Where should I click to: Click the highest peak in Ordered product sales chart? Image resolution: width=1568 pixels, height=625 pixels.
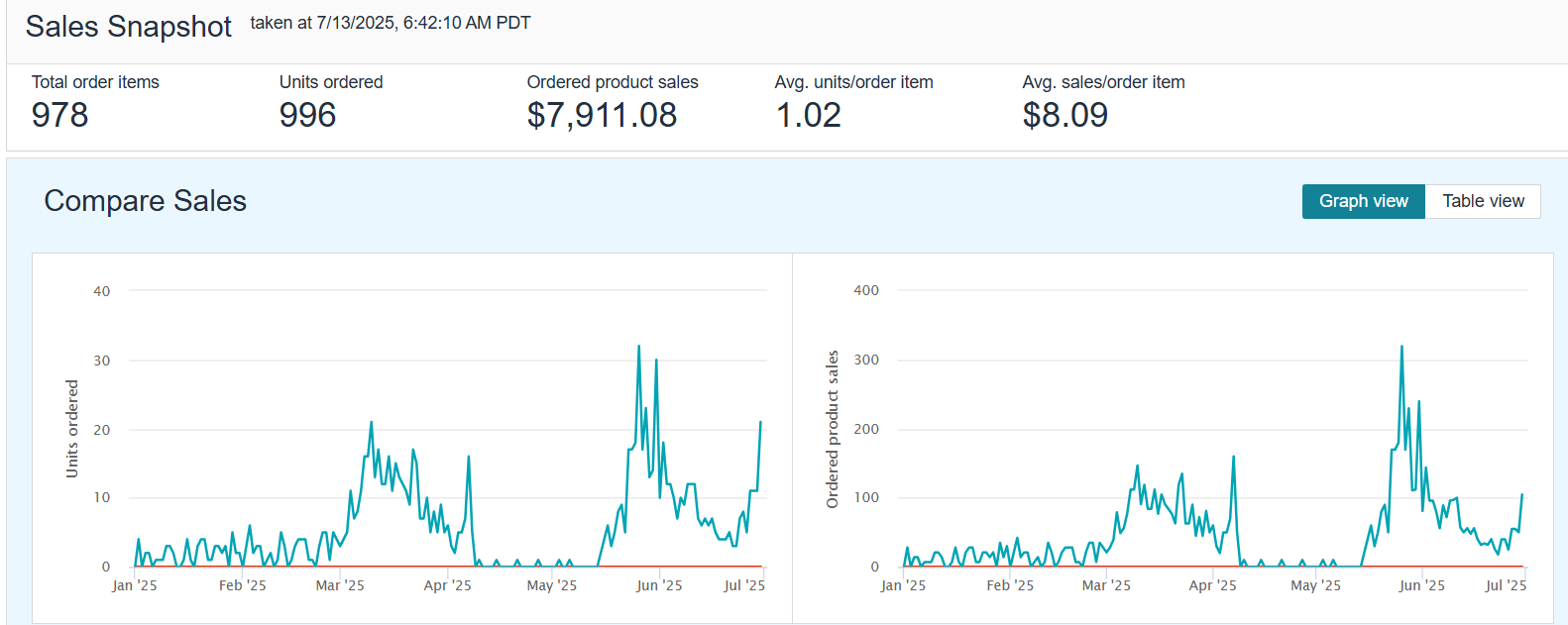(x=1401, y=347)
